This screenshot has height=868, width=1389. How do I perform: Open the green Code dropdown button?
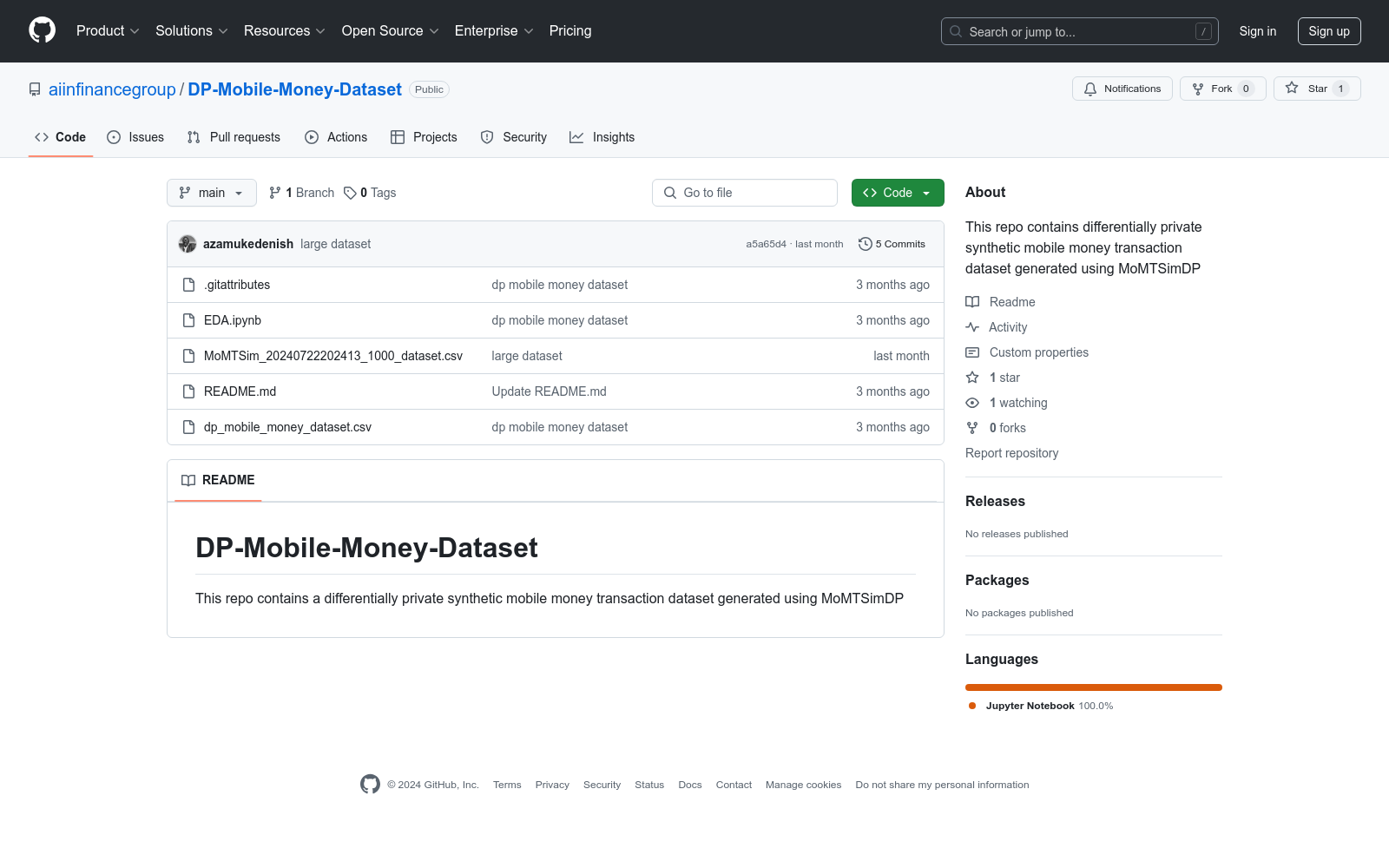[898, 193]
